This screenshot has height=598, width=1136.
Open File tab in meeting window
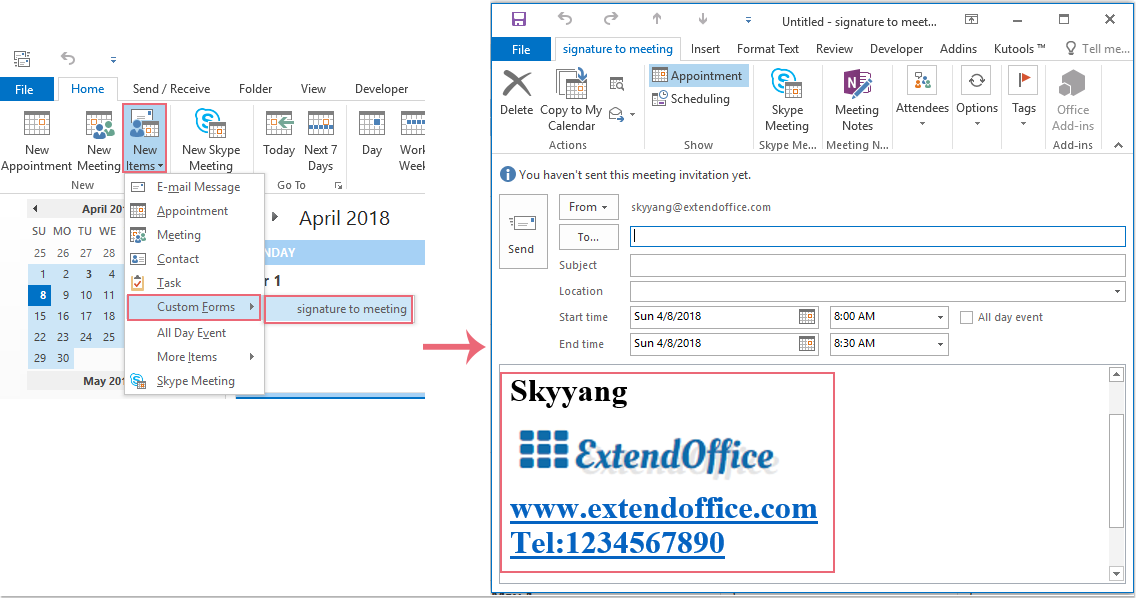click(x=521, y=49)
